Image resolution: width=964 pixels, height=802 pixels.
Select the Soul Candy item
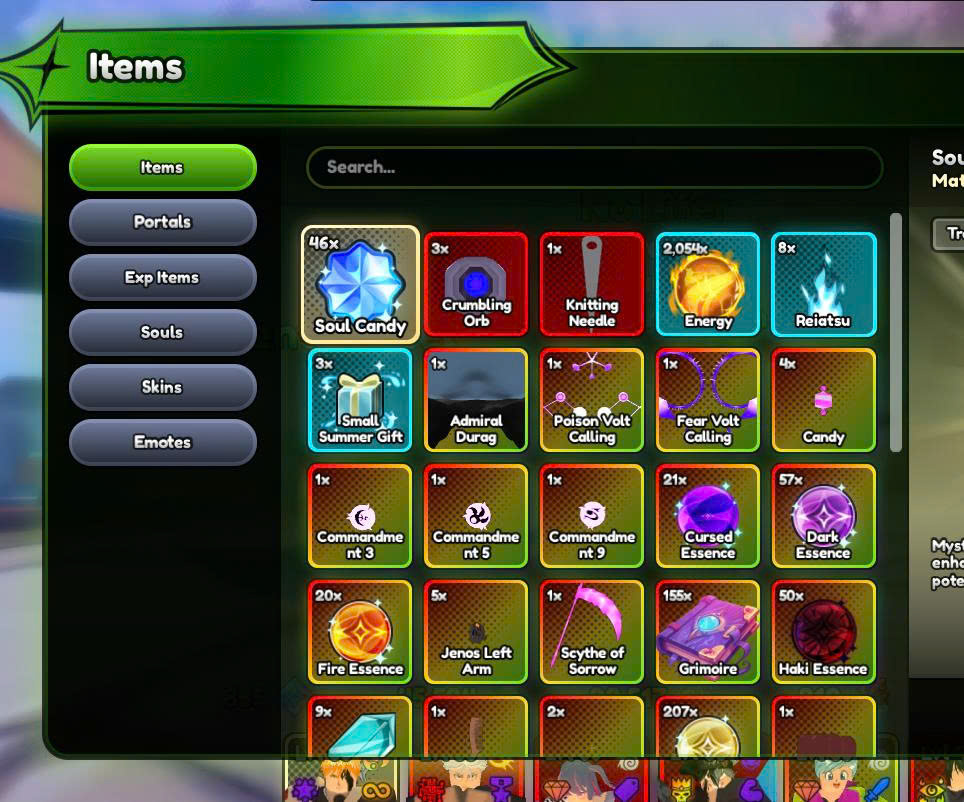pyautogui.click(x=360, y=284)
